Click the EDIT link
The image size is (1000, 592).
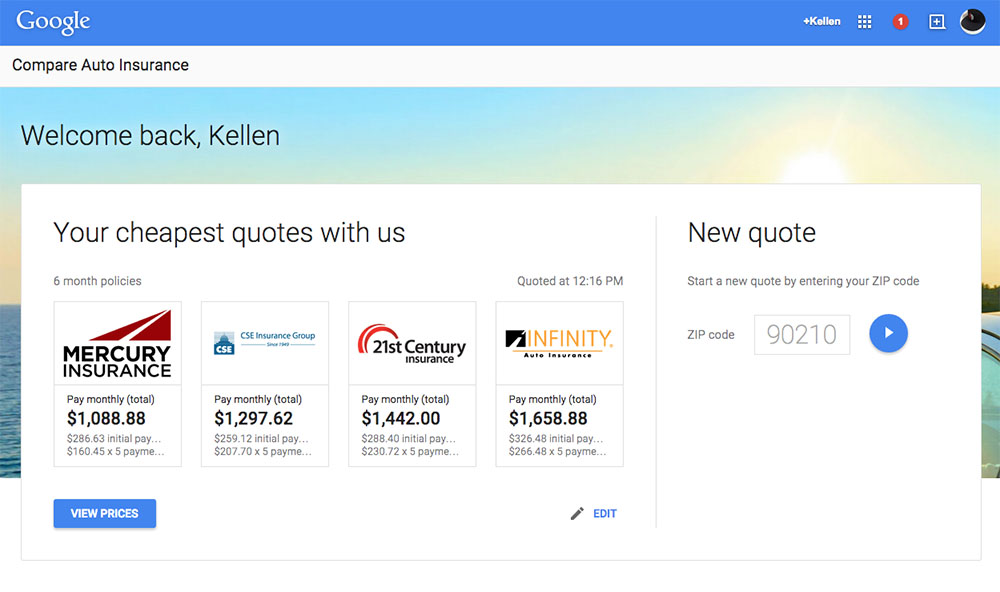click(x=605, y=514)
